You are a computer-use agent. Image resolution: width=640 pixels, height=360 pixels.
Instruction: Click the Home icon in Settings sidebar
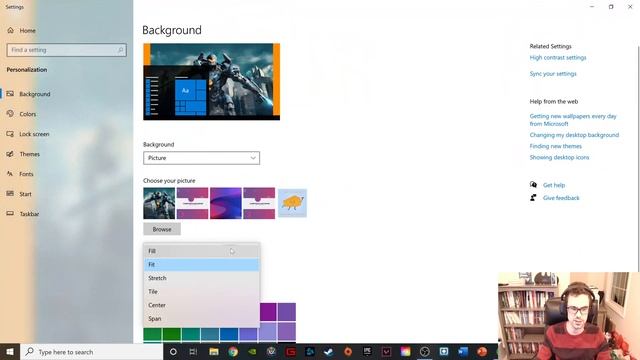(11, 30)
